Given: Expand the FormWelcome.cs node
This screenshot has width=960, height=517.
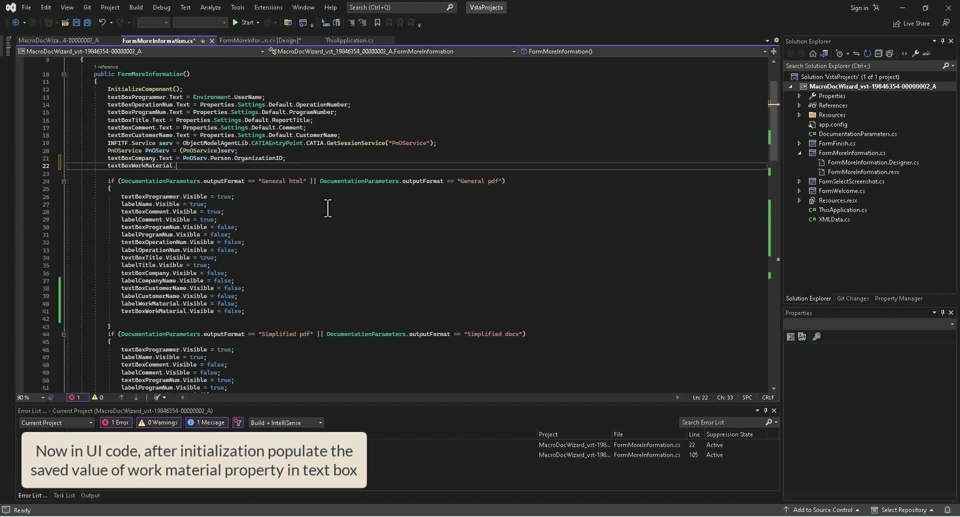Looking at the screenshot, I should coord(799,191).
